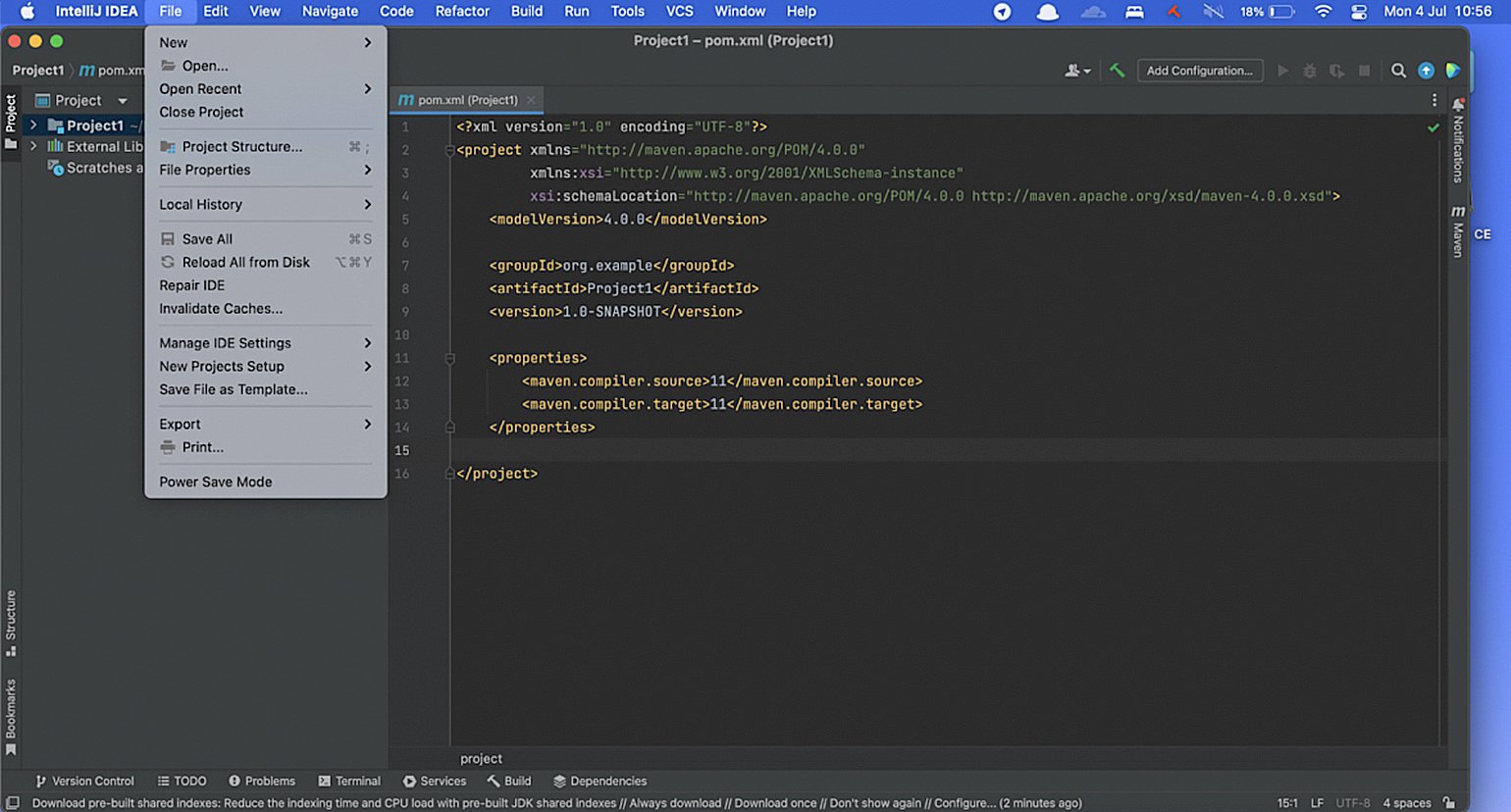Click the Search Everywhere magnifier icon
This screenshot has height=812, width=1511.
[1398, 71]
